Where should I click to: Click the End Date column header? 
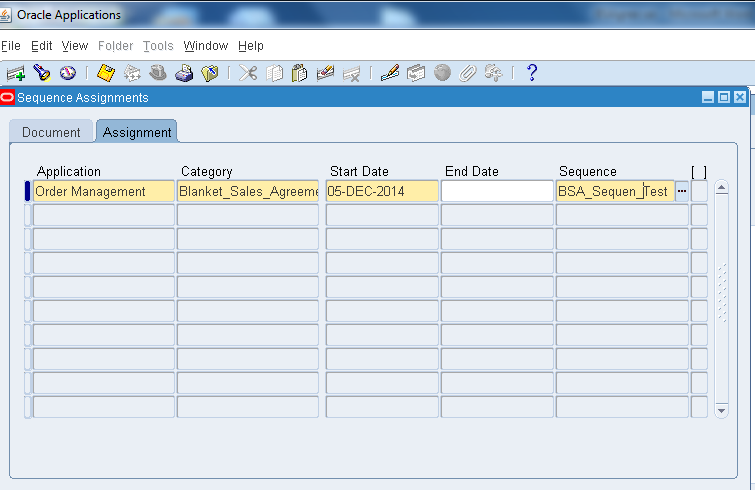tap(472, 171)
